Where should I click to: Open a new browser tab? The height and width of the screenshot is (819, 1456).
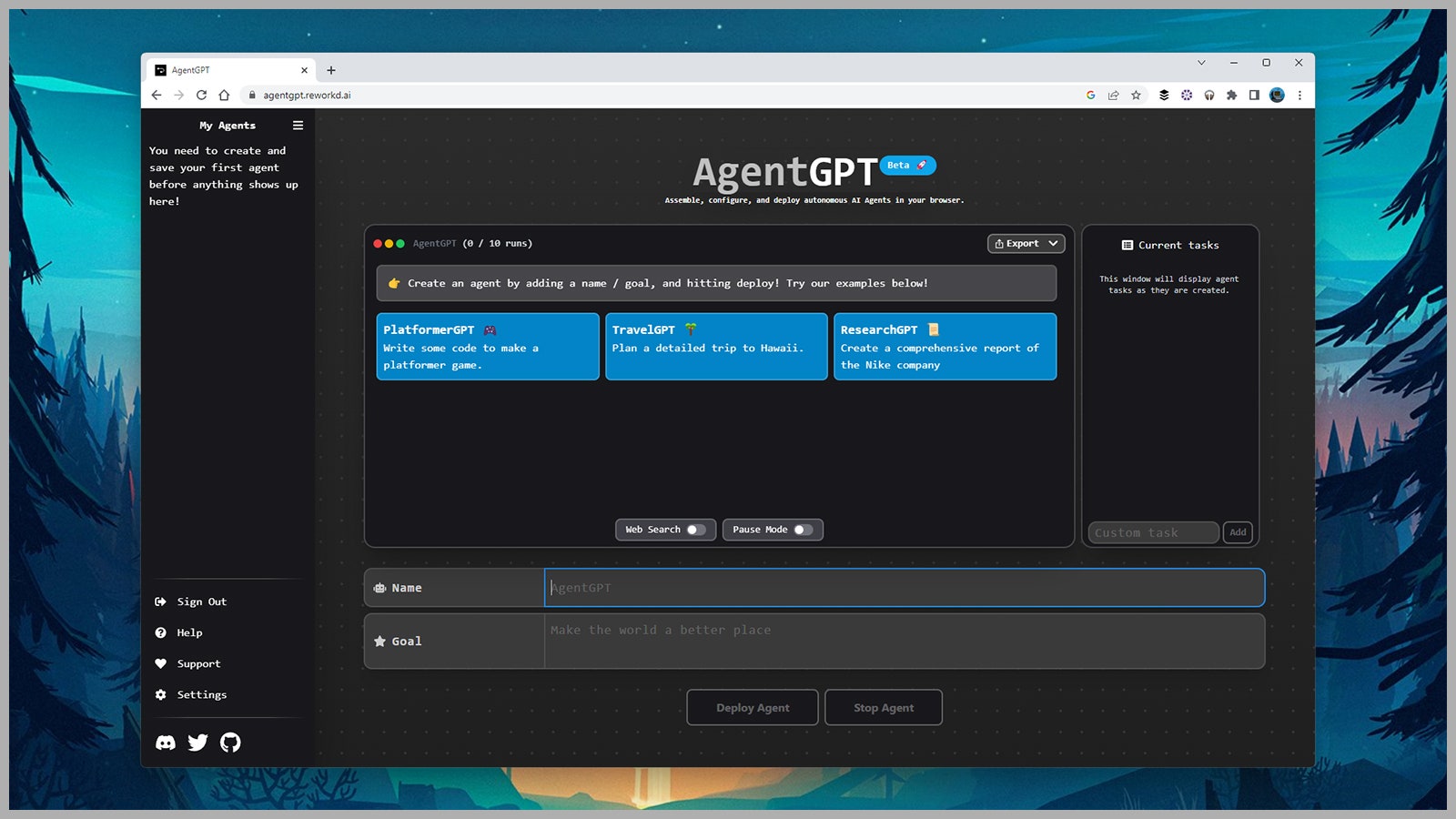point(331,70)
